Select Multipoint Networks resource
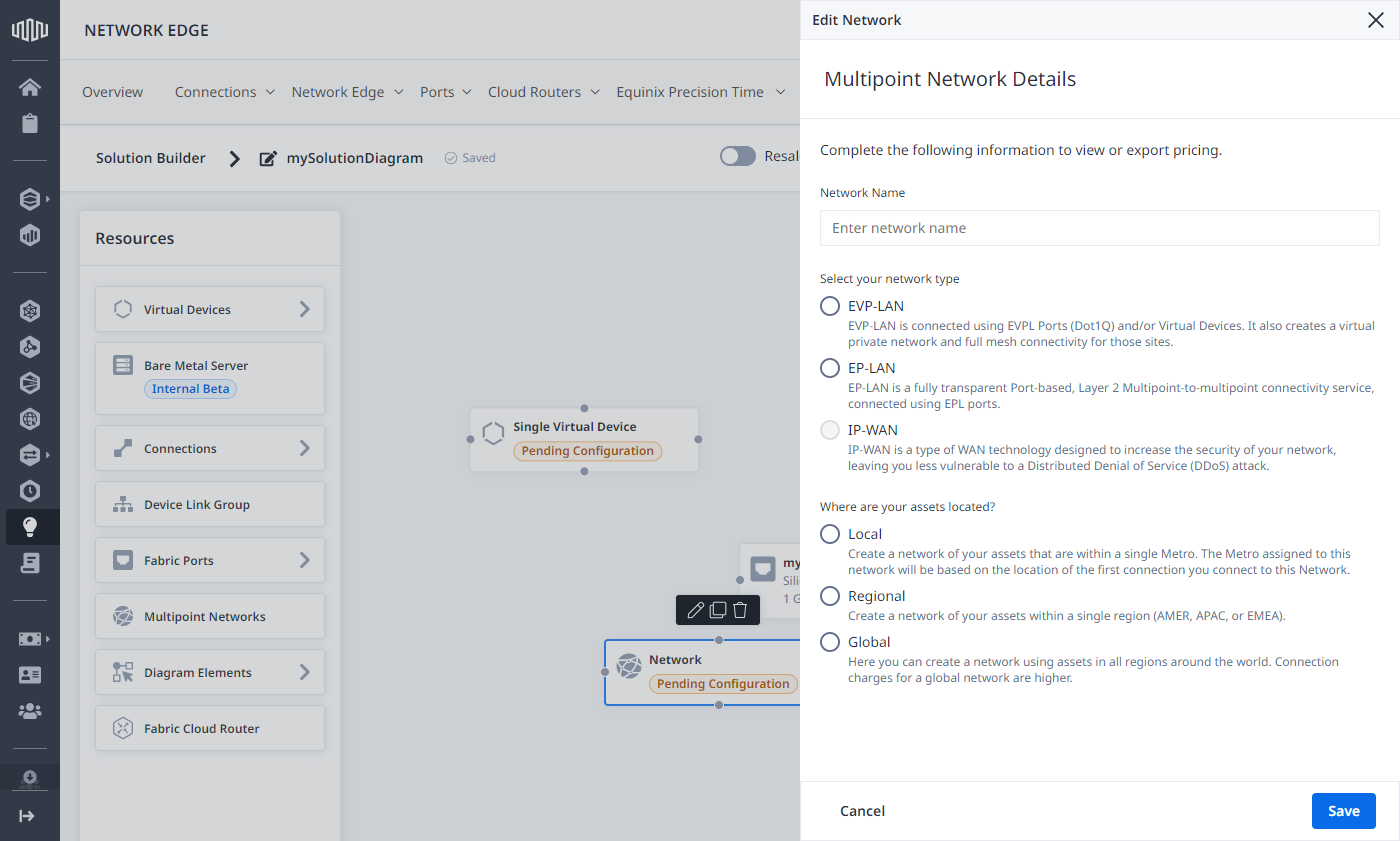Screen dimensions: 1400x841 pyautogui.click(x=210, y=617)
